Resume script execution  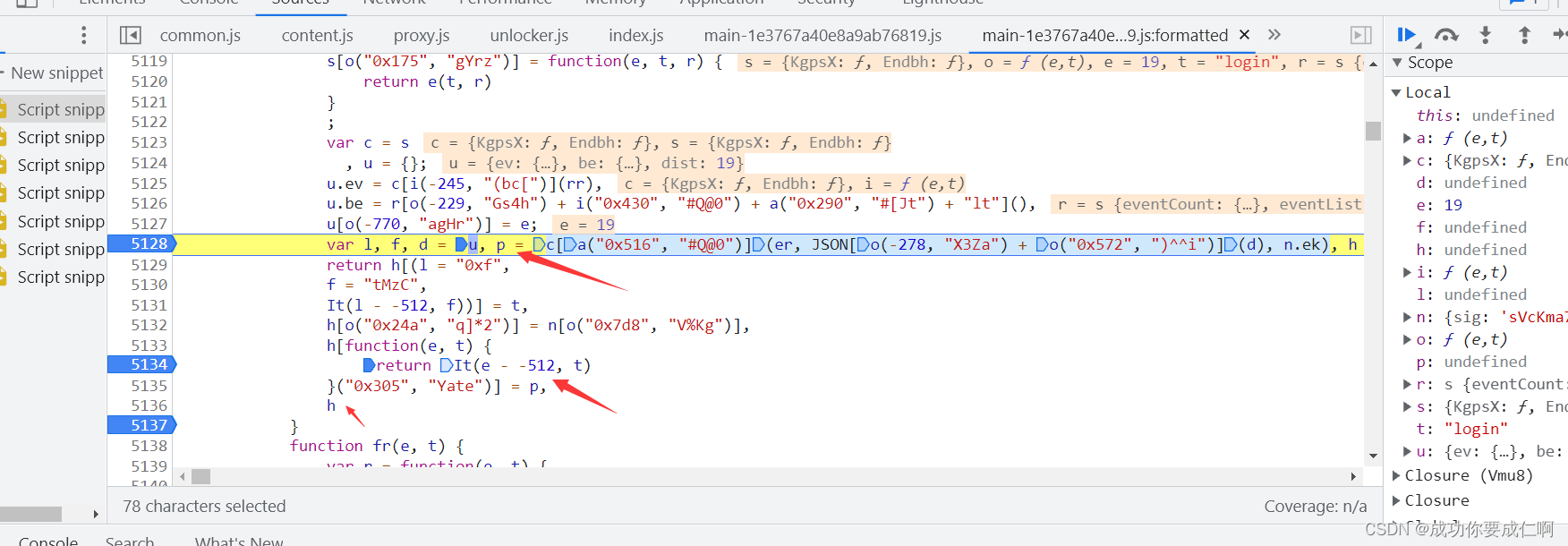(1407, 35)
